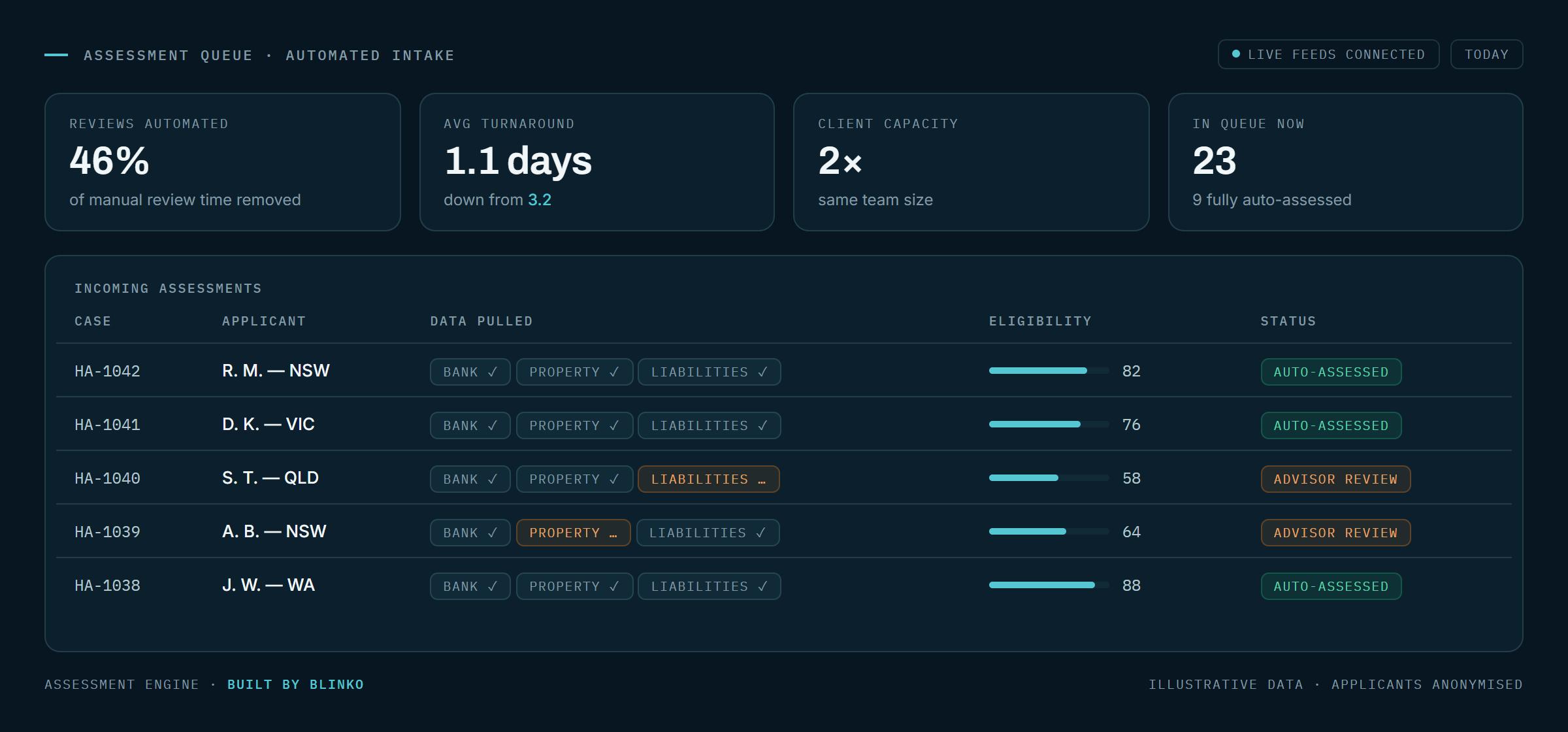Click the eligibility bar showing 88
1568x732 pixels.
click(x=1049, y=585)
